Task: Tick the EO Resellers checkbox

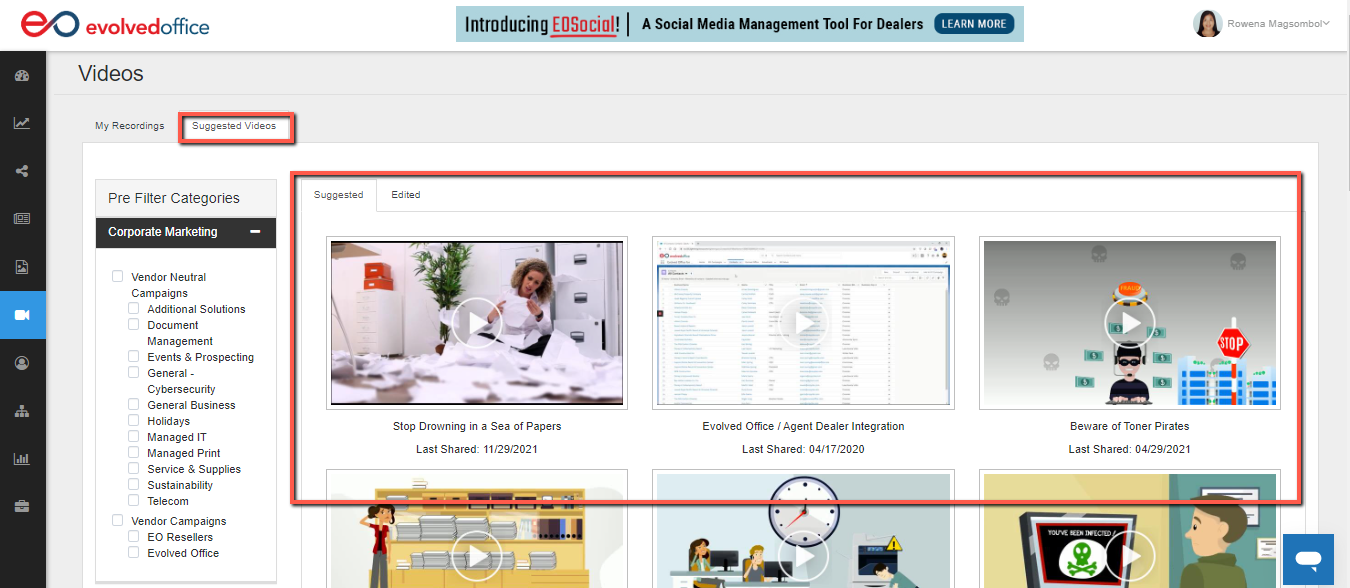Action: [134, 537]
